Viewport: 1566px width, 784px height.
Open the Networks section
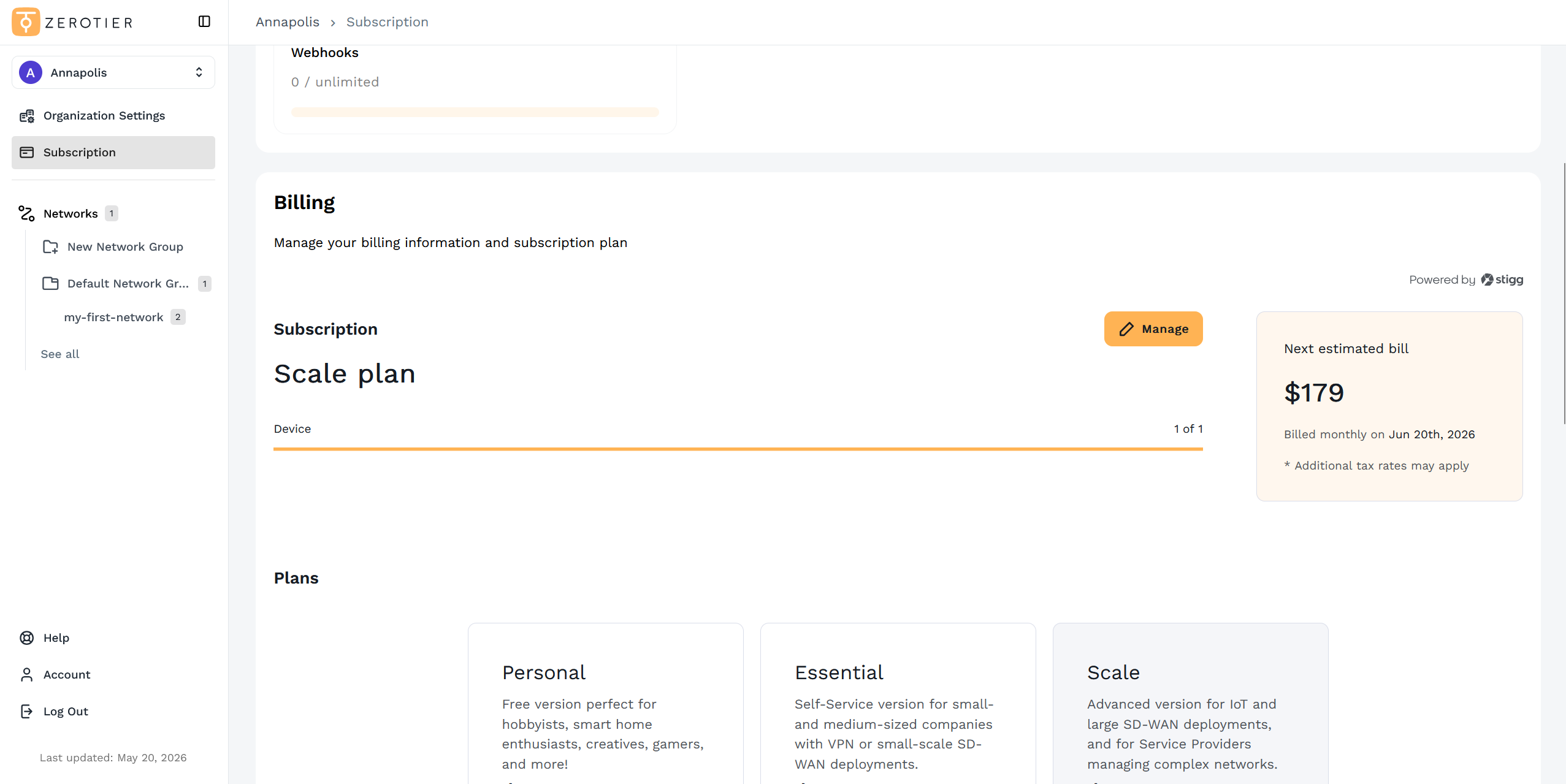coord(71,213)
